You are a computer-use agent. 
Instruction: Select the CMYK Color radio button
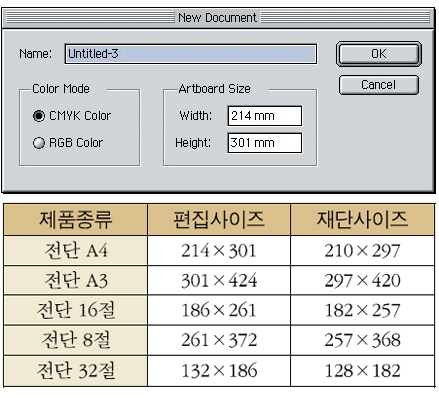39,116
